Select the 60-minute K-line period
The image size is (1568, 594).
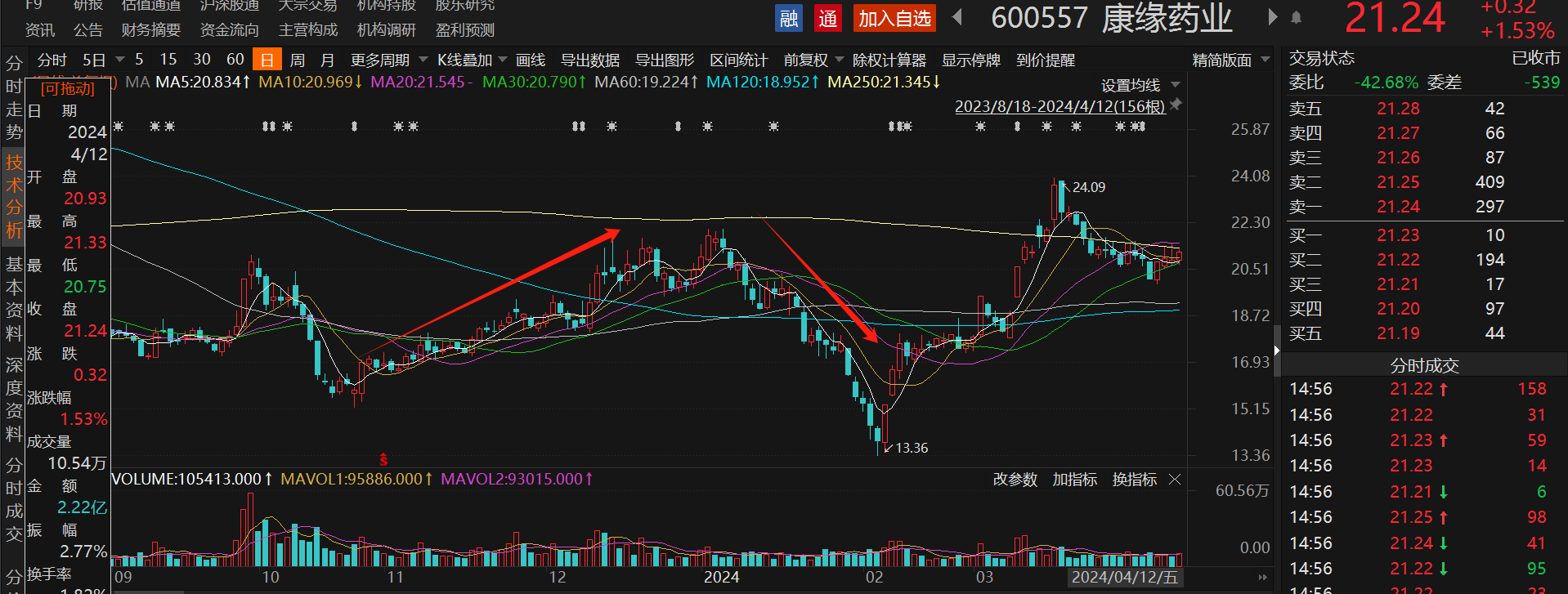[x=235, y=60]
